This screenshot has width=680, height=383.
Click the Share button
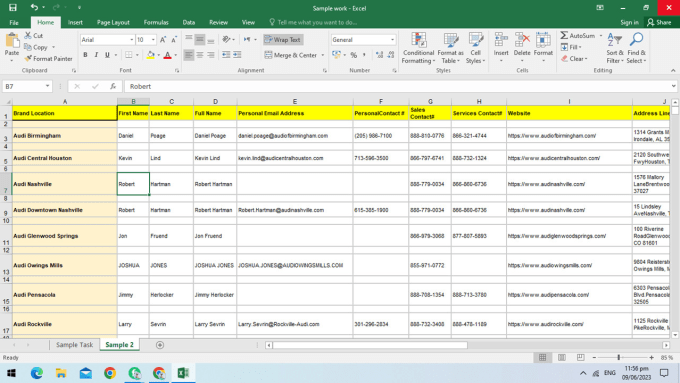coord(659,22)
